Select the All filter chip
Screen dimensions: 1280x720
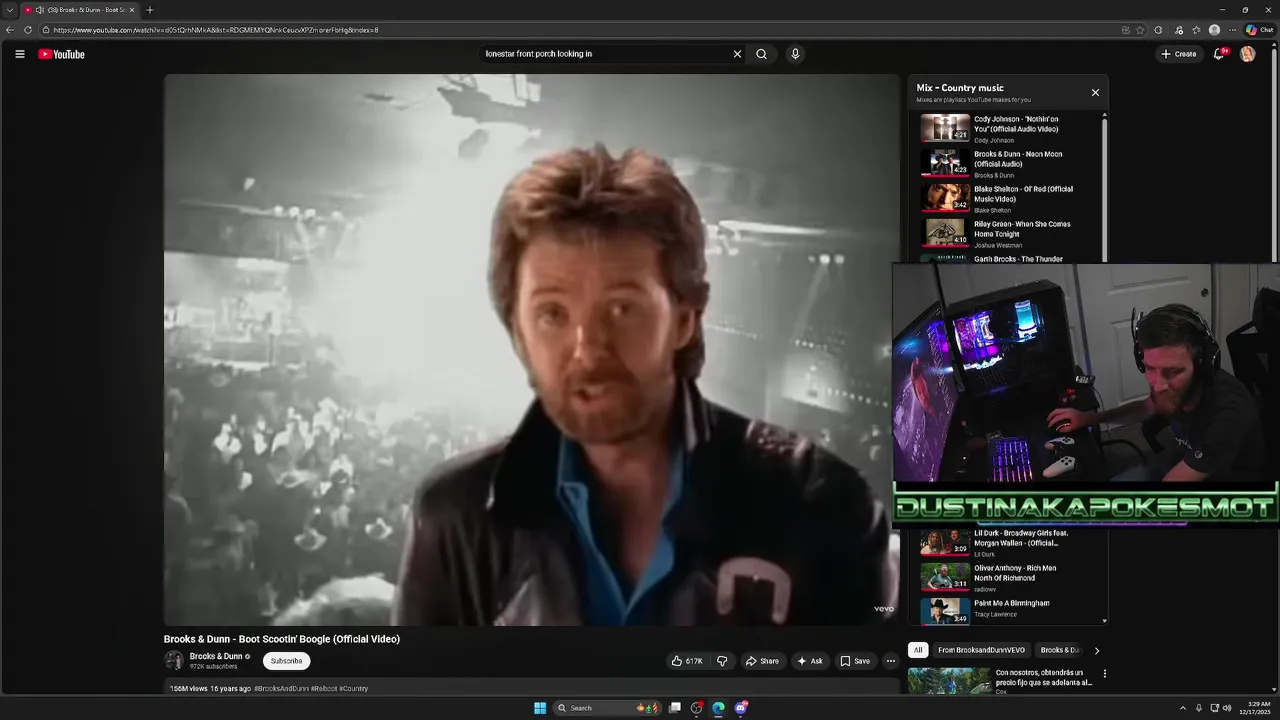(918, 650)
